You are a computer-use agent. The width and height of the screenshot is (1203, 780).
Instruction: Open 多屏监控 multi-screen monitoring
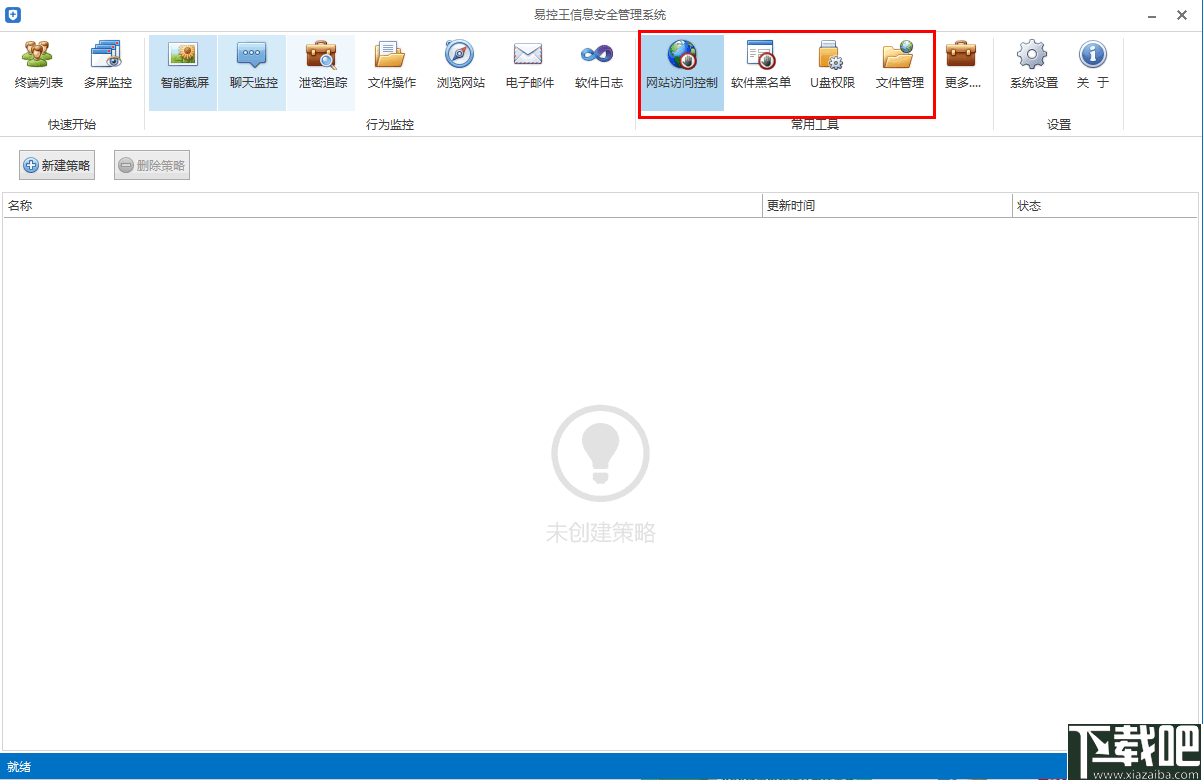108,66
